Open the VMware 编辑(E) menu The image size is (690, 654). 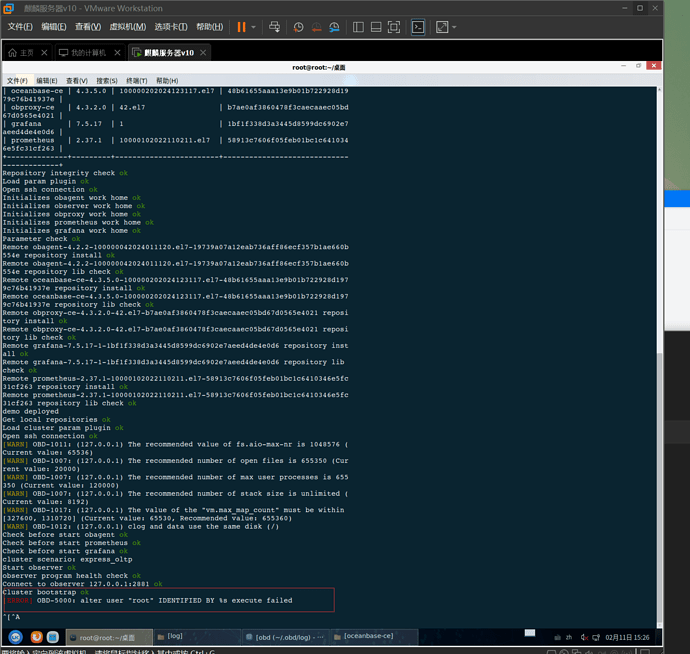pos(54,27)
